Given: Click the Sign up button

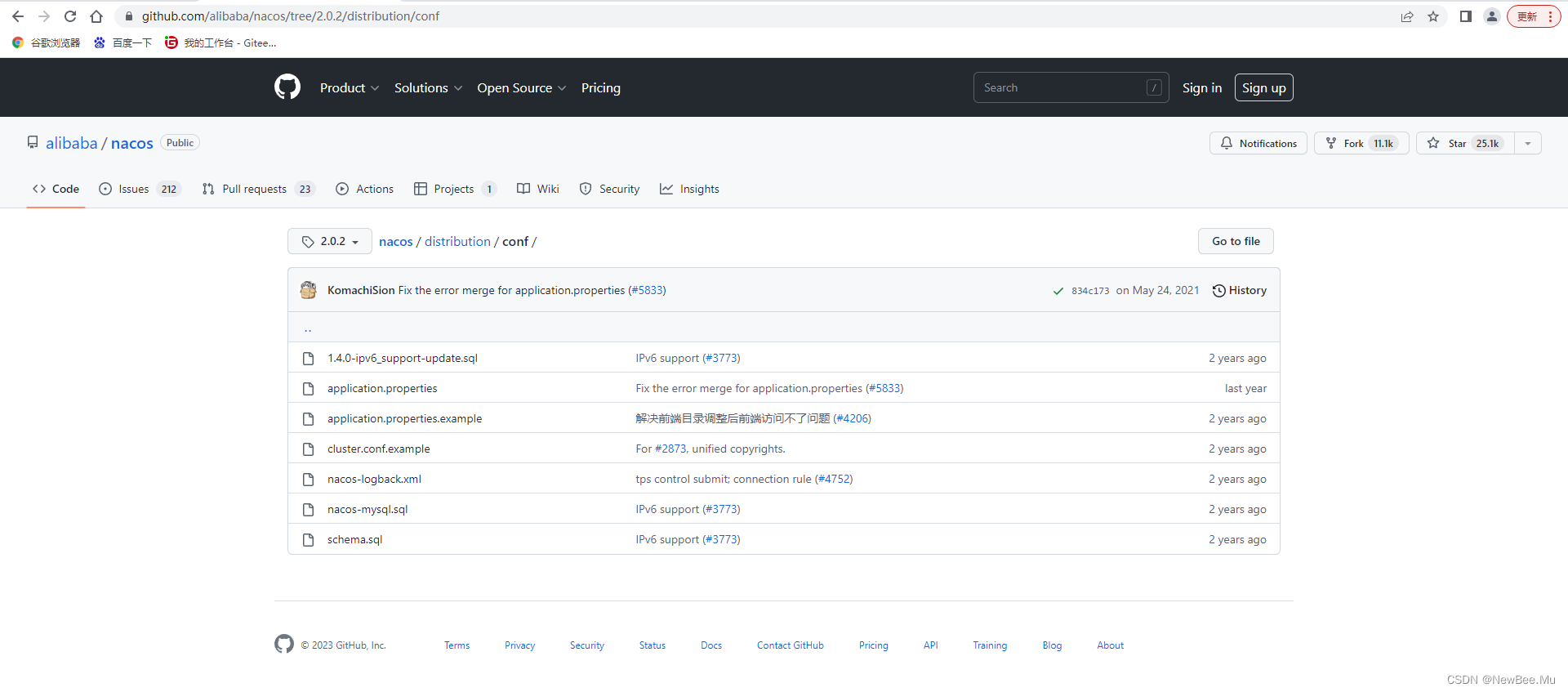Looking at the screenshot, I should tap(1264, 87).
